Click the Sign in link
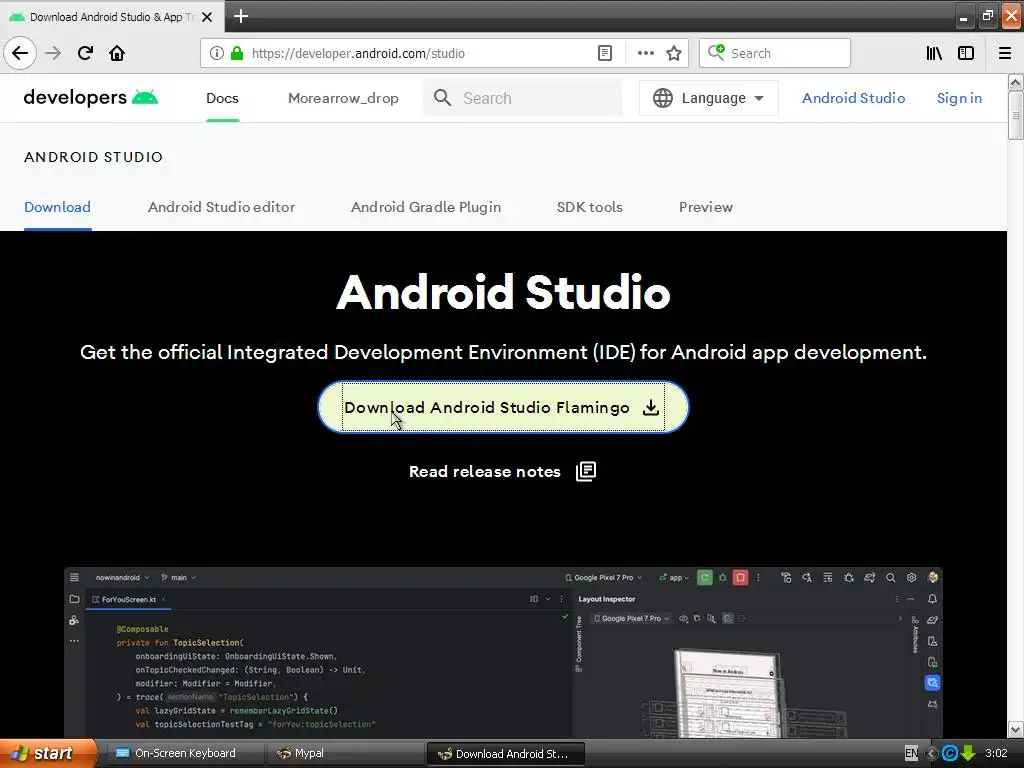This screenshot has width=1024, height=768. [959, 98]
